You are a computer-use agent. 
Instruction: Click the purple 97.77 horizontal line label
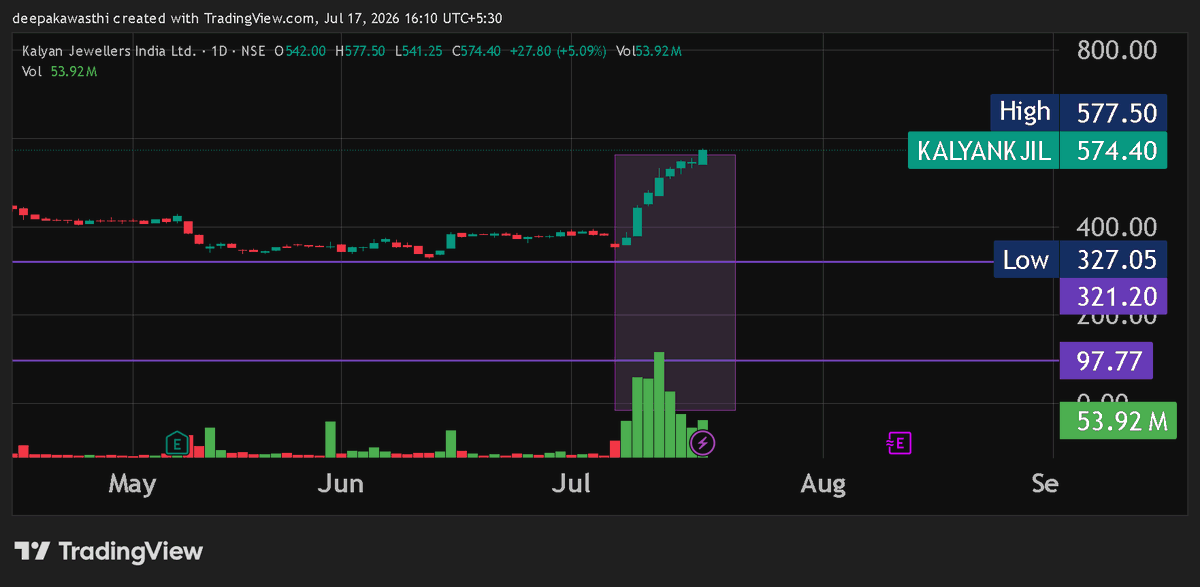pos(1106,360)
